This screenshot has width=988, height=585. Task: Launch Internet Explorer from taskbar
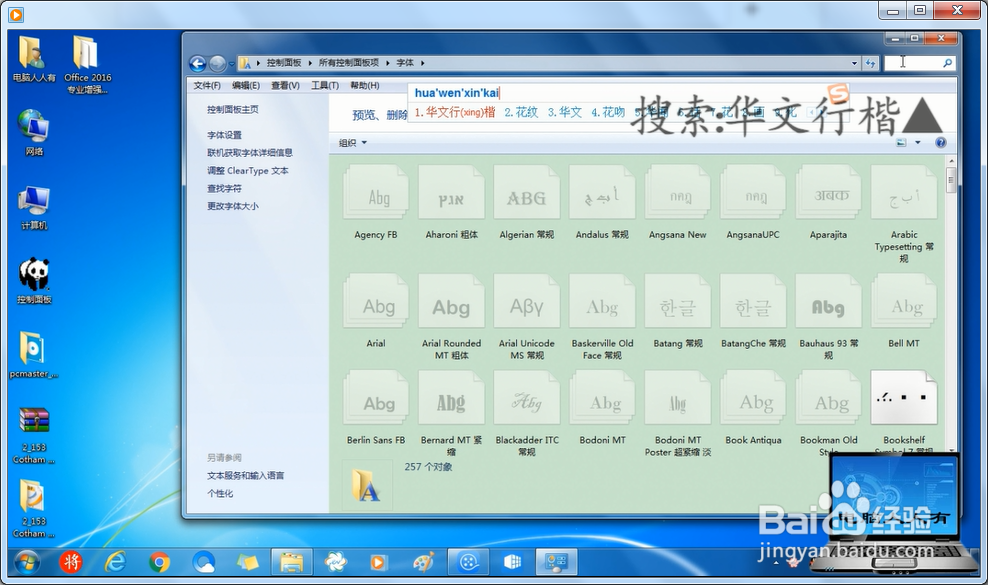(x=115, y=561)
